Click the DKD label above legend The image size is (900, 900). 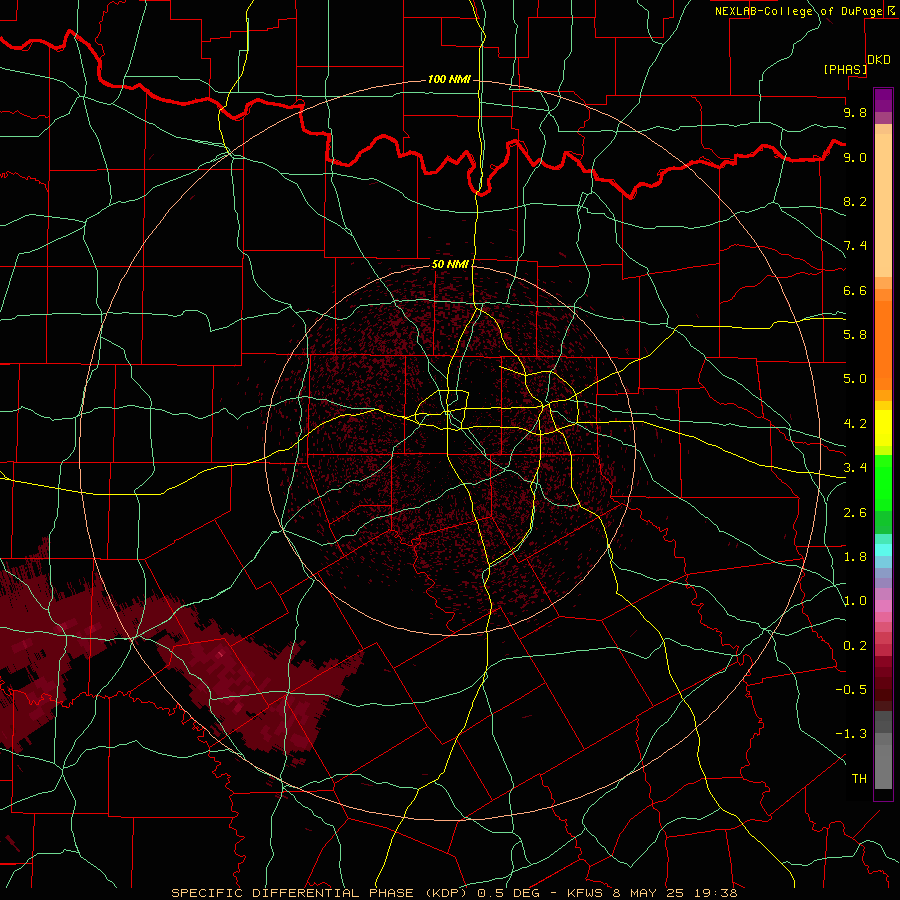coord(879,60)
